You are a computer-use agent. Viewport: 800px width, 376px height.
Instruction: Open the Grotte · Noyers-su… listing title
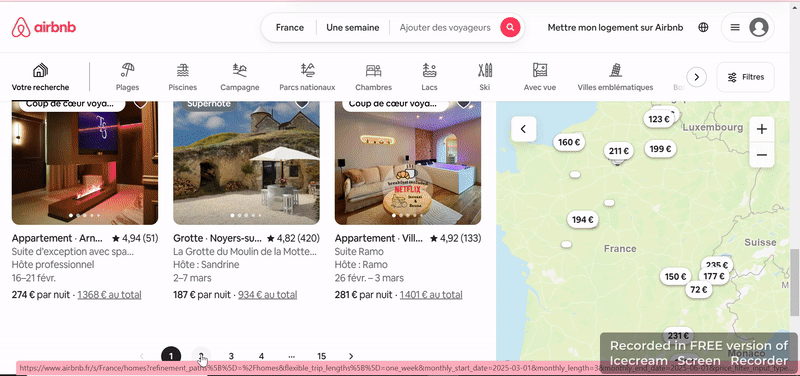(x=218, y=238)
